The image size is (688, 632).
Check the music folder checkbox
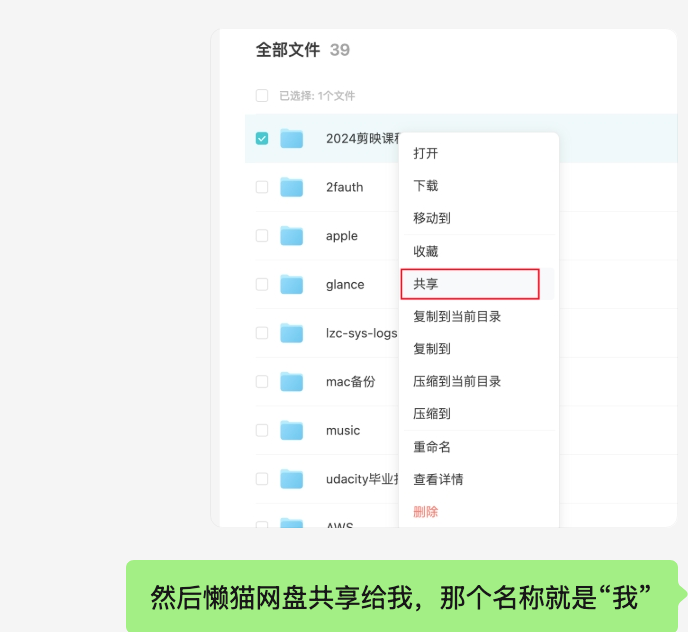tap(262, 430)
